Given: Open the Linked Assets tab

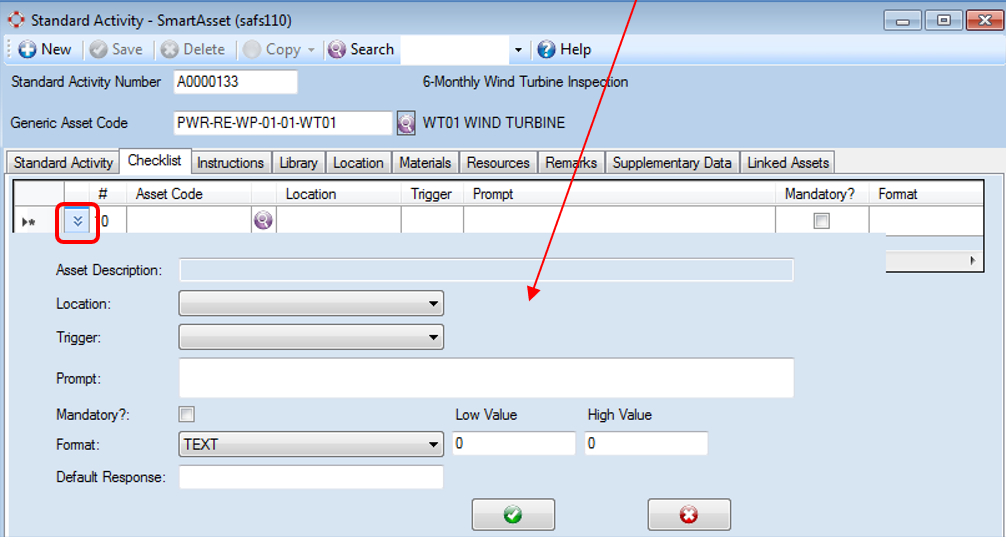Looking at the screenshot, I should pos(788,163).
